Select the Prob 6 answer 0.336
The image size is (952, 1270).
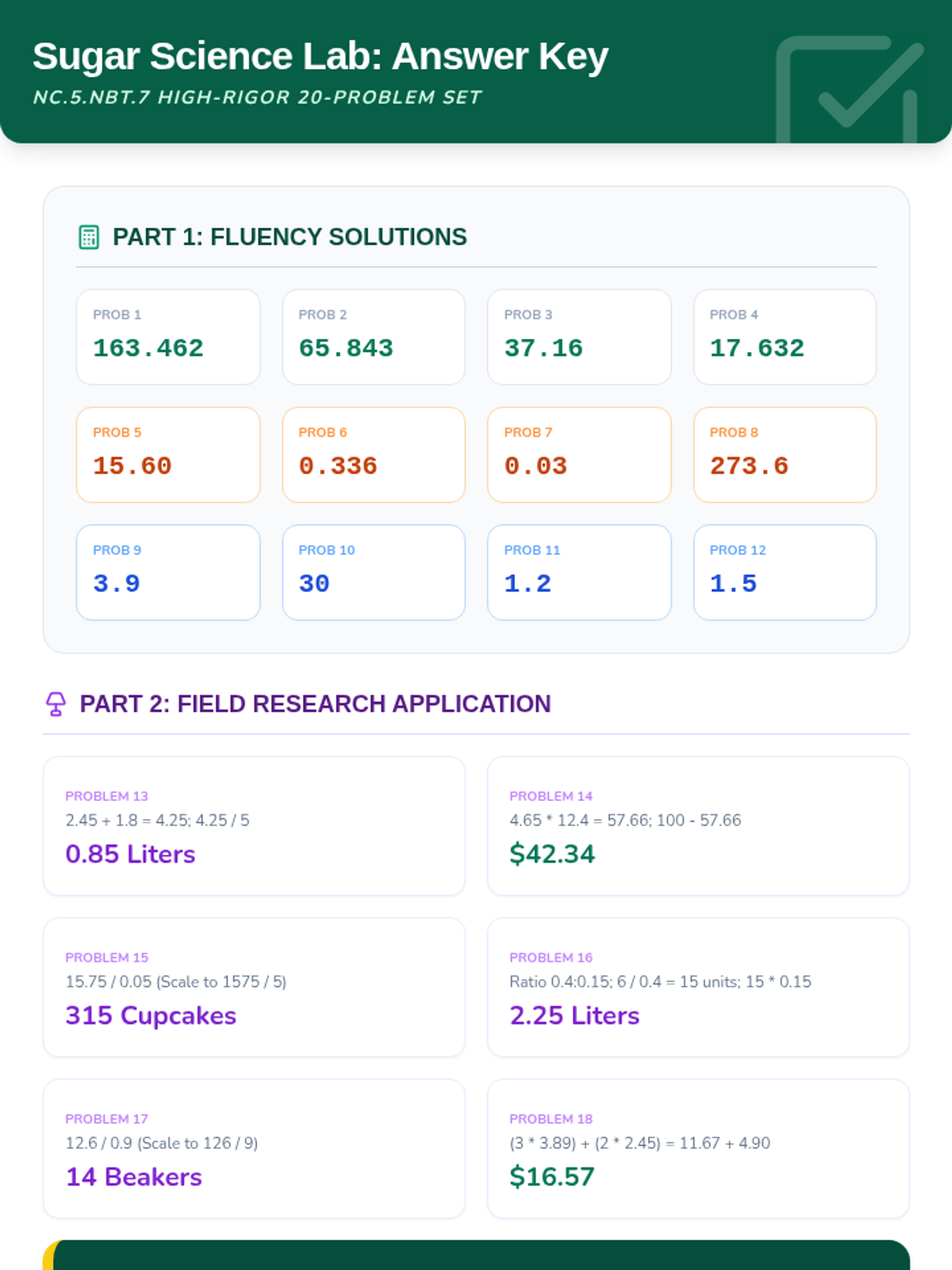(374, 455)
